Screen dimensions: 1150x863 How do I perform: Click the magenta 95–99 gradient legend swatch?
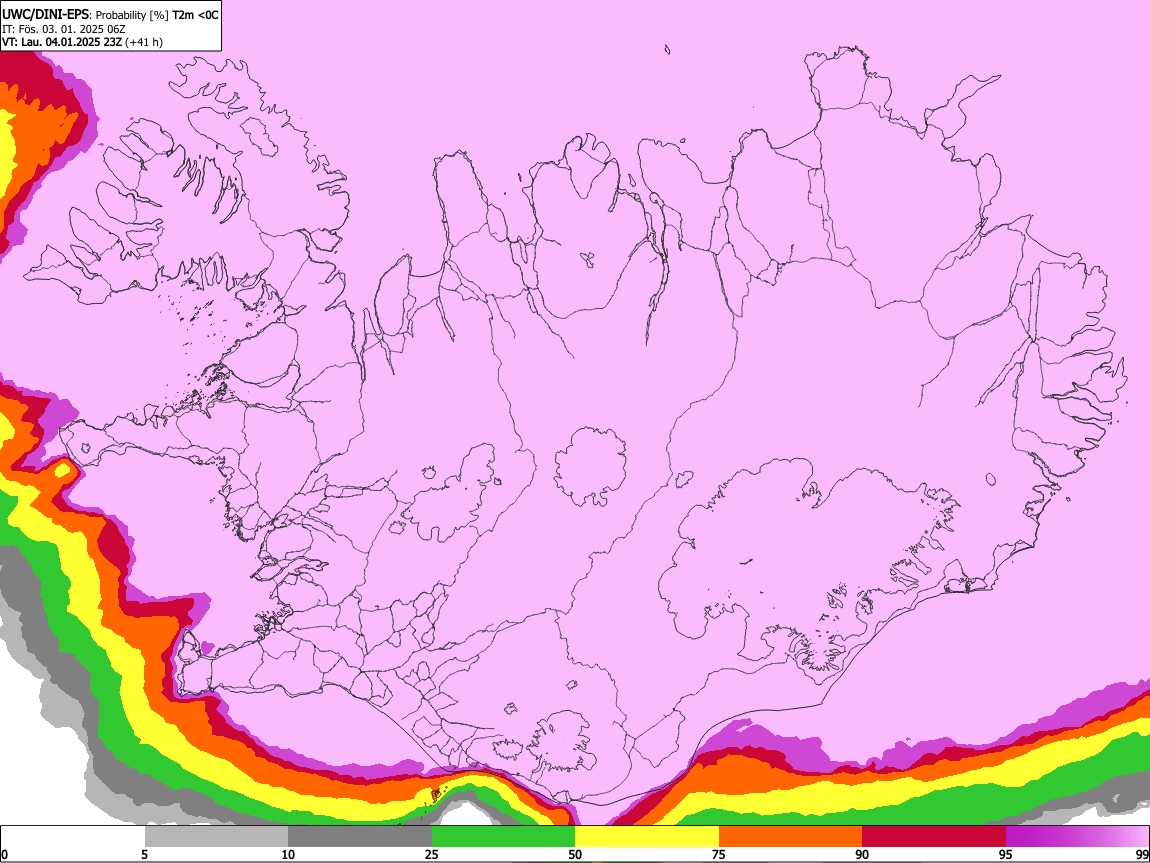coord(1077,837)
